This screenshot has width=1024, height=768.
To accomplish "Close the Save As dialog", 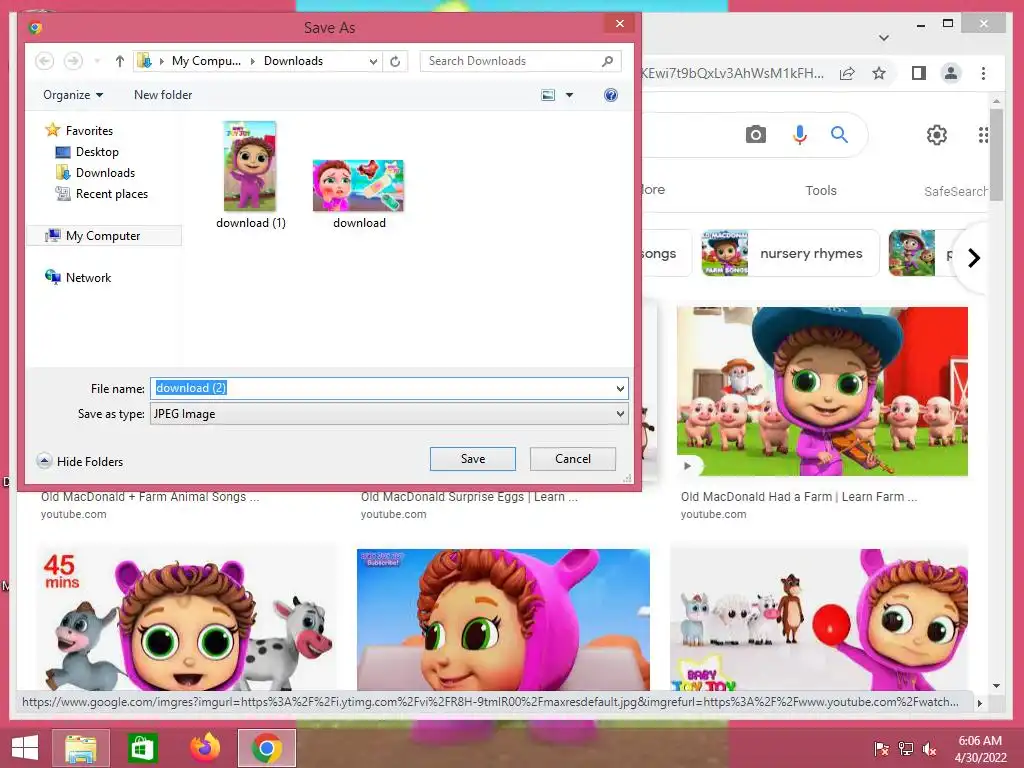I will click(620, 24).
